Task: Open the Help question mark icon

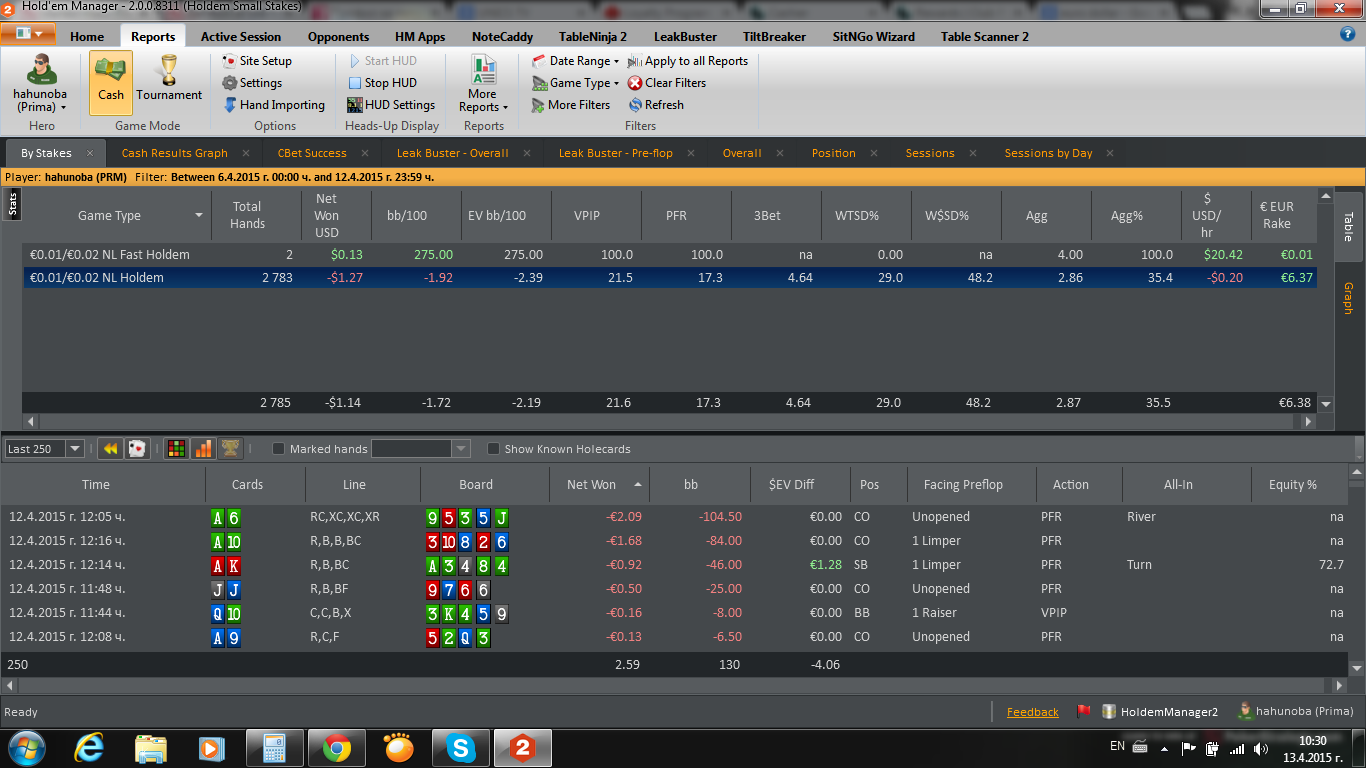Action: click(x=1347, y=33)
